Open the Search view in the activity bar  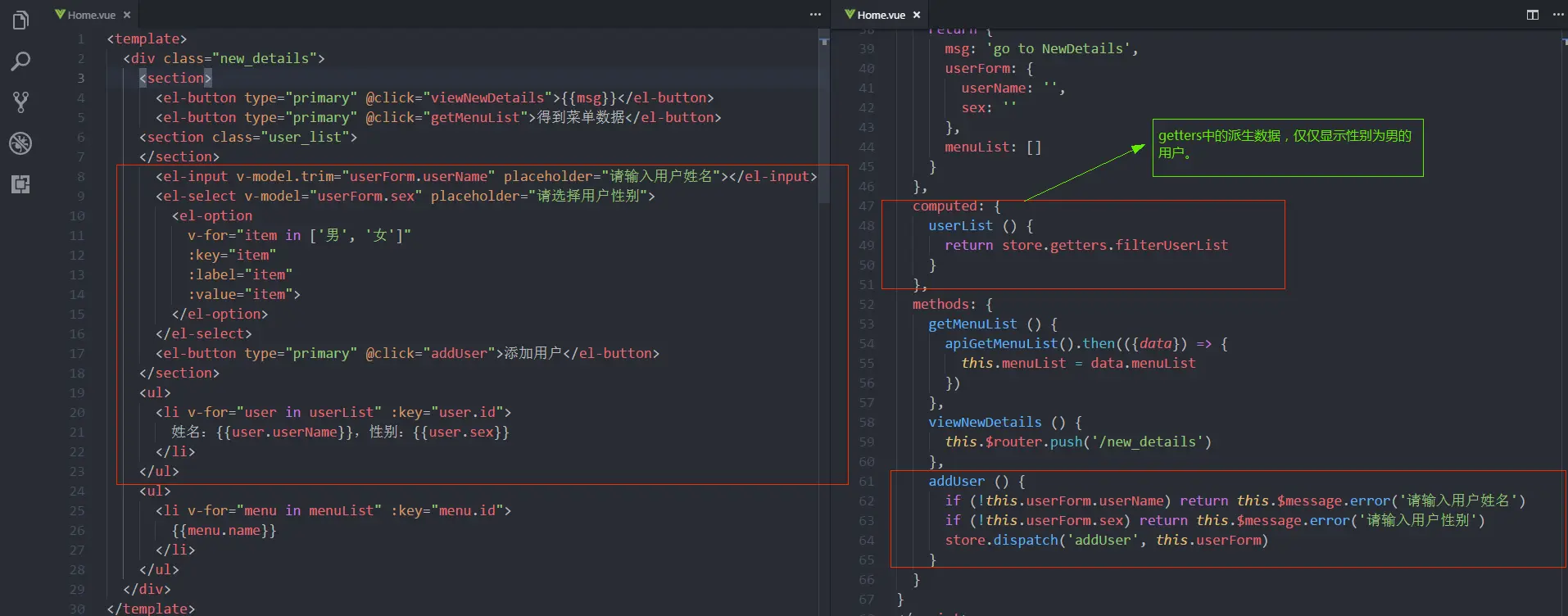pos(20,61)
